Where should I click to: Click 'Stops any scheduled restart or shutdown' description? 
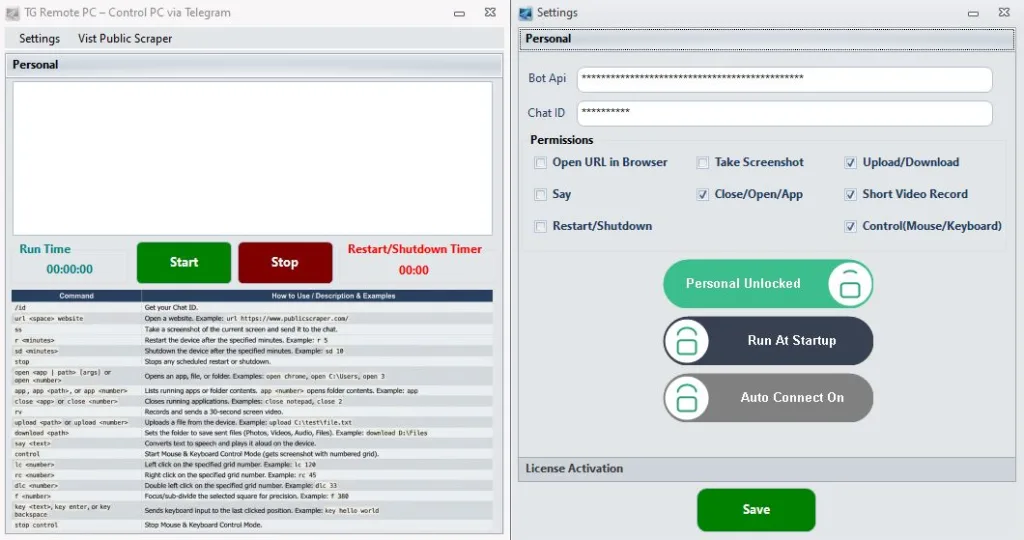pos(208,362)
